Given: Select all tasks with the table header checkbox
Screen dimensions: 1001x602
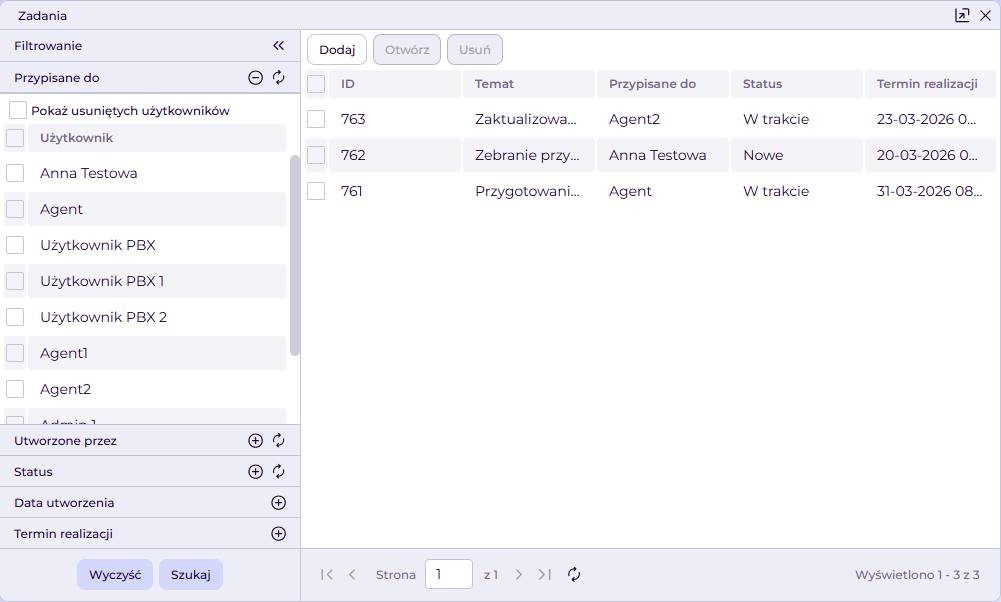Looking at the screenshot, I should click(x=316, y=84).
